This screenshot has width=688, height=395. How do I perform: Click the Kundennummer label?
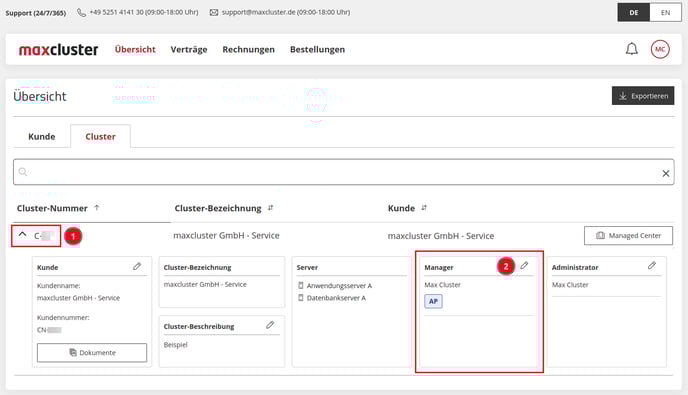[x=63, y=317]
